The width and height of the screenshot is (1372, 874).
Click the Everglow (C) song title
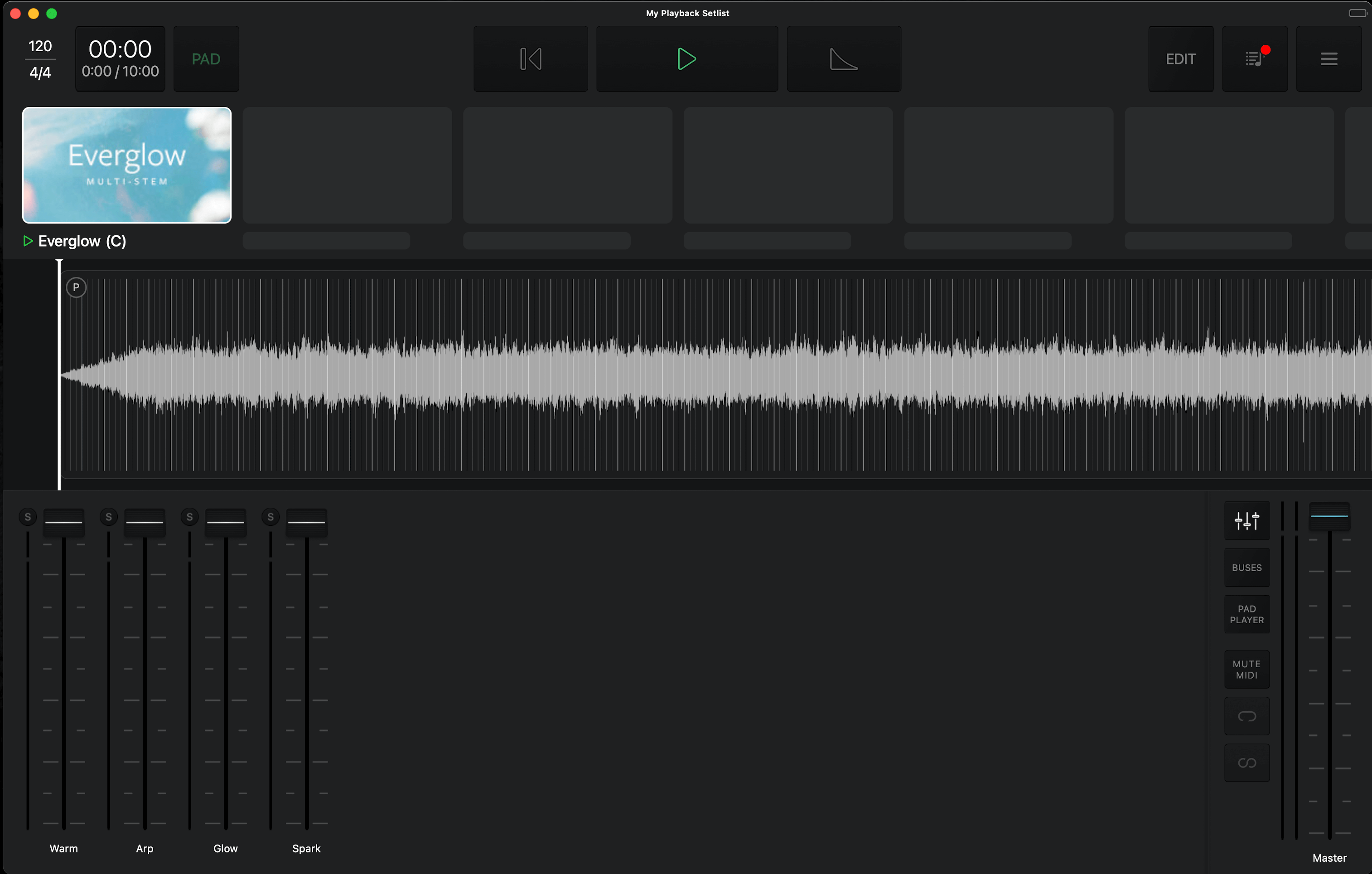coord(82,241)
